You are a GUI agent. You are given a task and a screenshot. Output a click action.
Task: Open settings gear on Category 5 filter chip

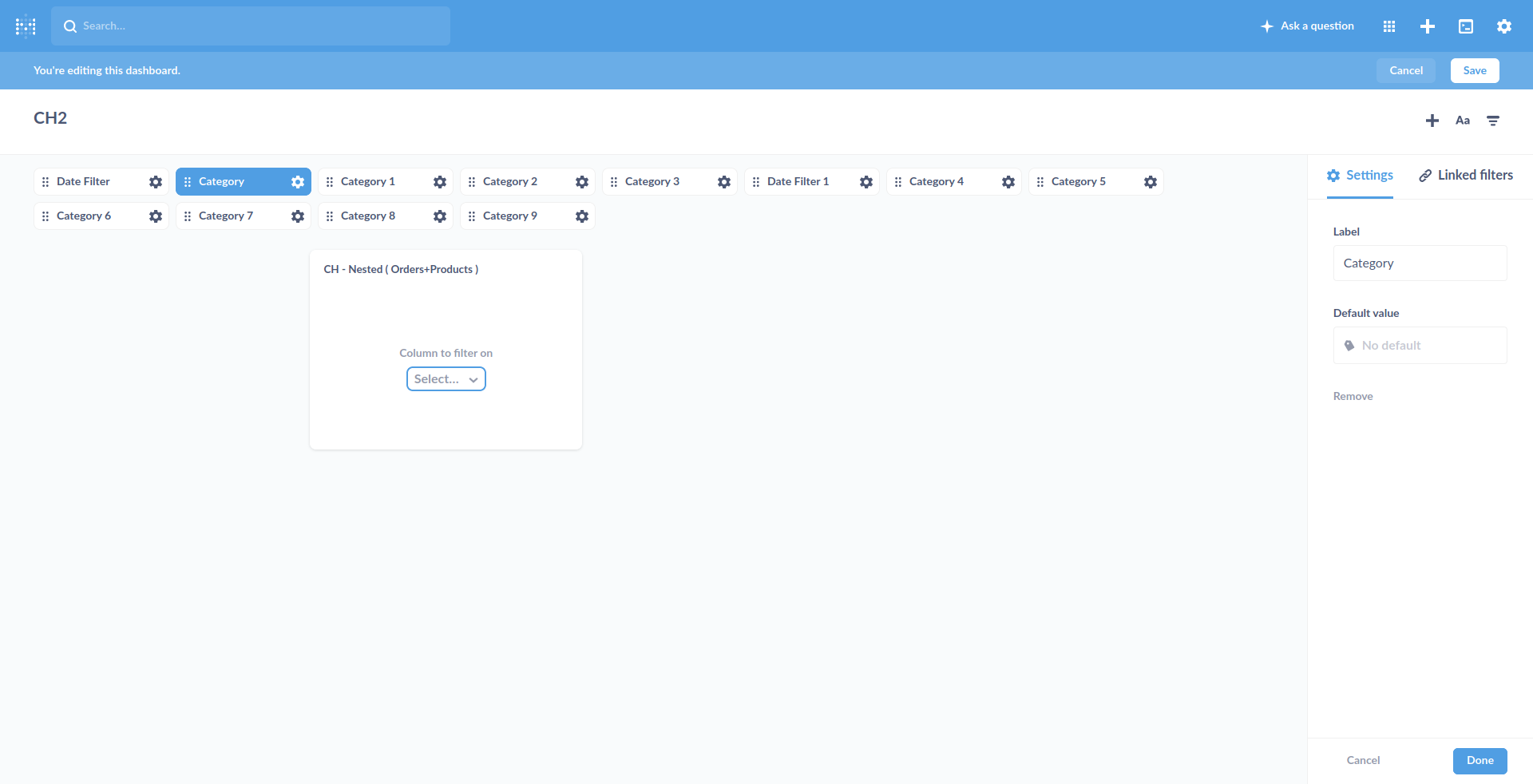coord(1151,181)
